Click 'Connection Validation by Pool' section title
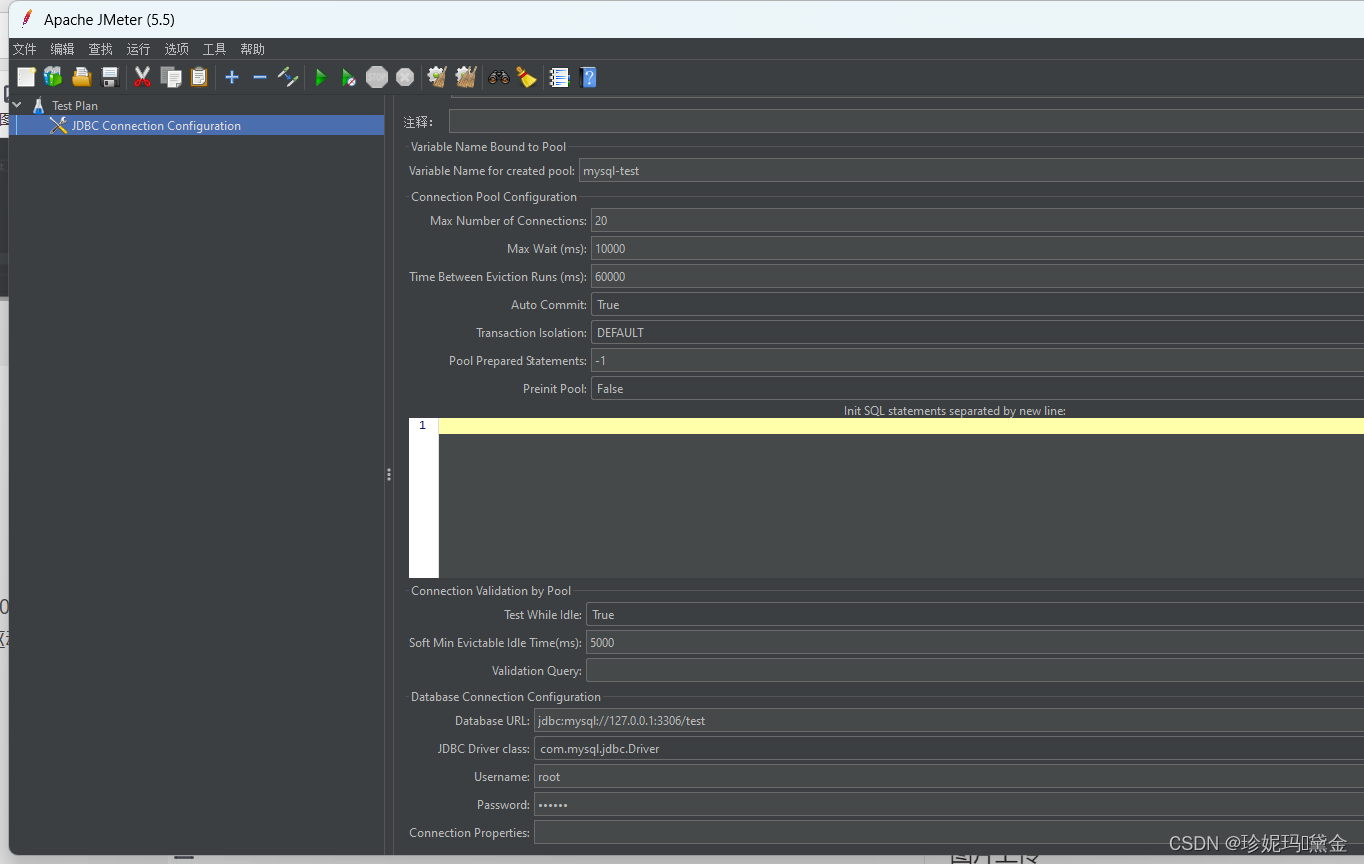Screen dimensions: 1364x864 click(491, 591)
